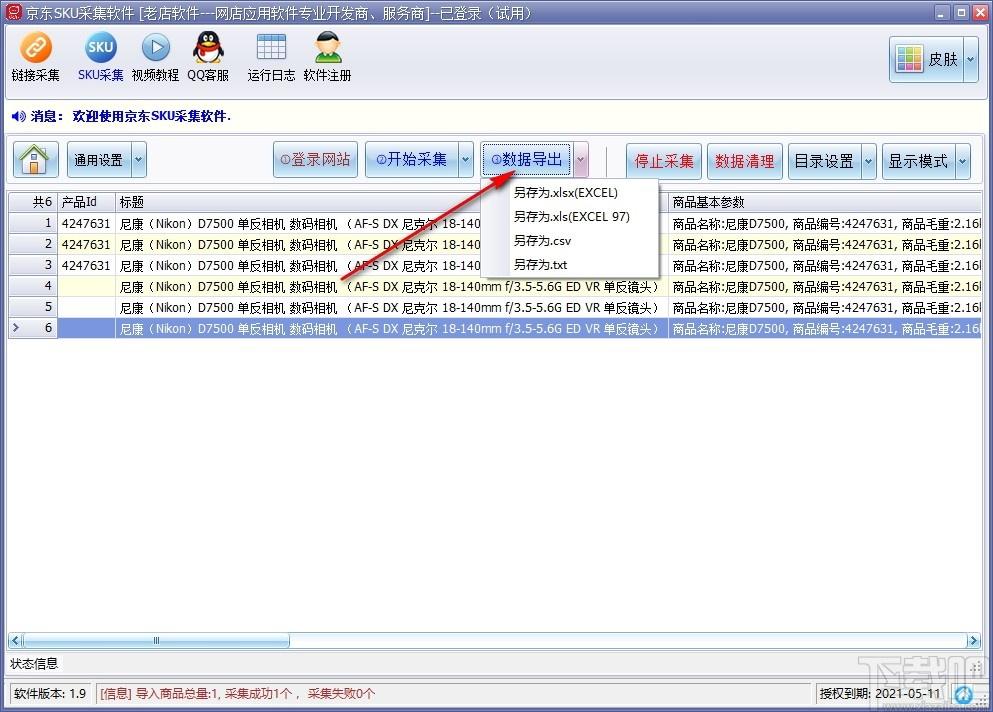Click the 停止采集 button
Image resolution: width=993 pixels, height=712 pixels.
coord(664,161)
